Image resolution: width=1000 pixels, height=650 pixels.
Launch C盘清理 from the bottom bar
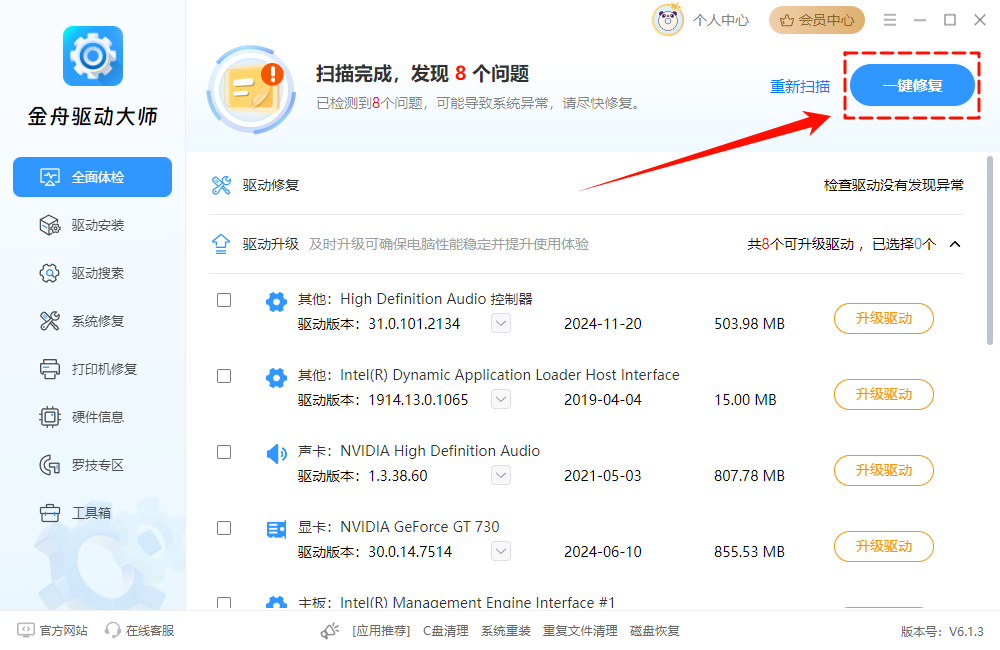click(x=445, y=631)
